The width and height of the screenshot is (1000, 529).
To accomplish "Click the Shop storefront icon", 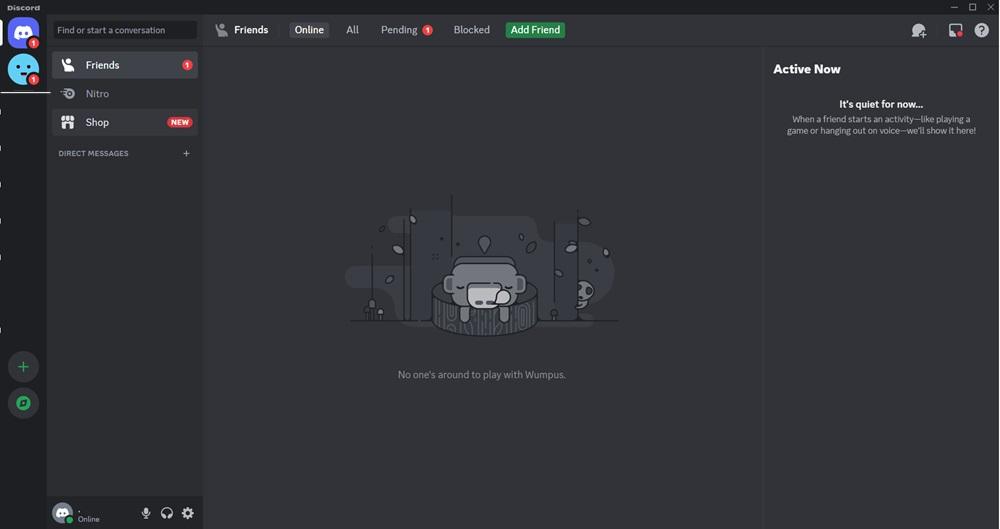I will (68, 123).
